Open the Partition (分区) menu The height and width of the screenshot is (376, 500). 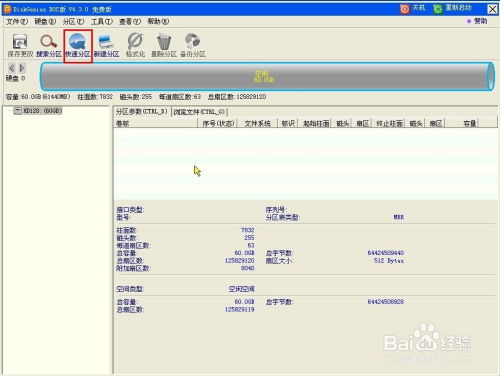(x=73, y=21)
